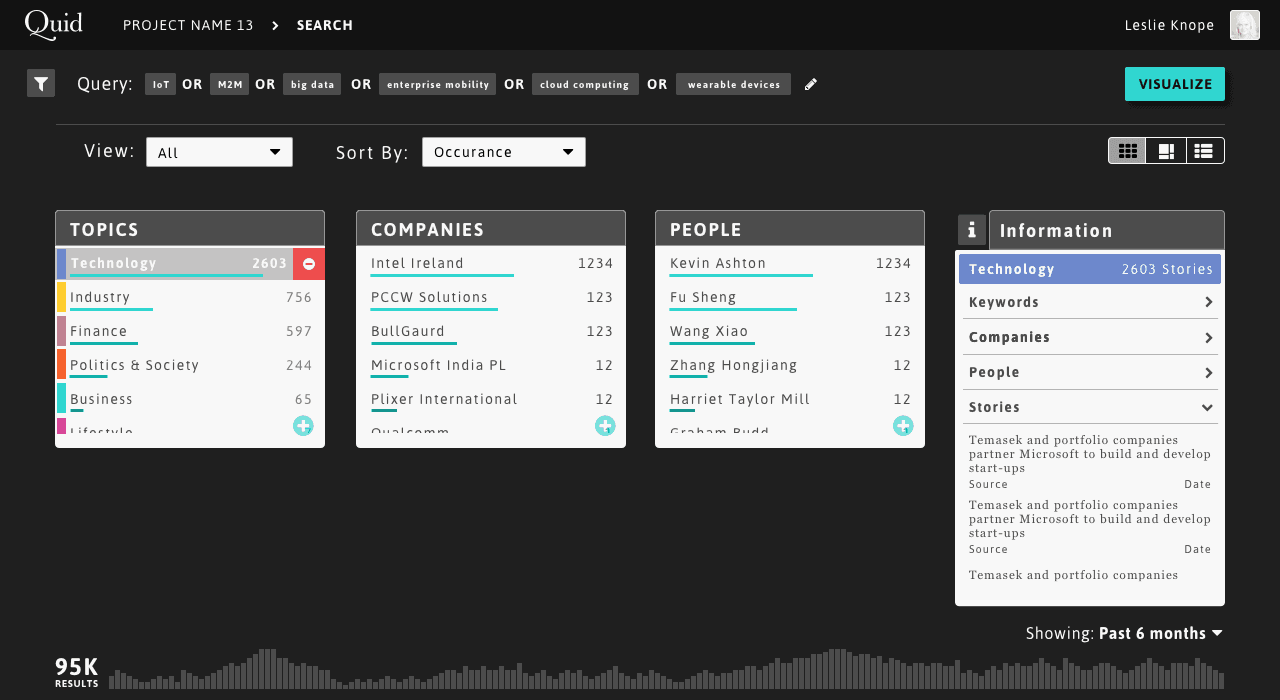The height and width of the screenshot is (700, 1280).
Task: Switch to grid view layout
Action: pyautogui.click(x=1128, y=151)
